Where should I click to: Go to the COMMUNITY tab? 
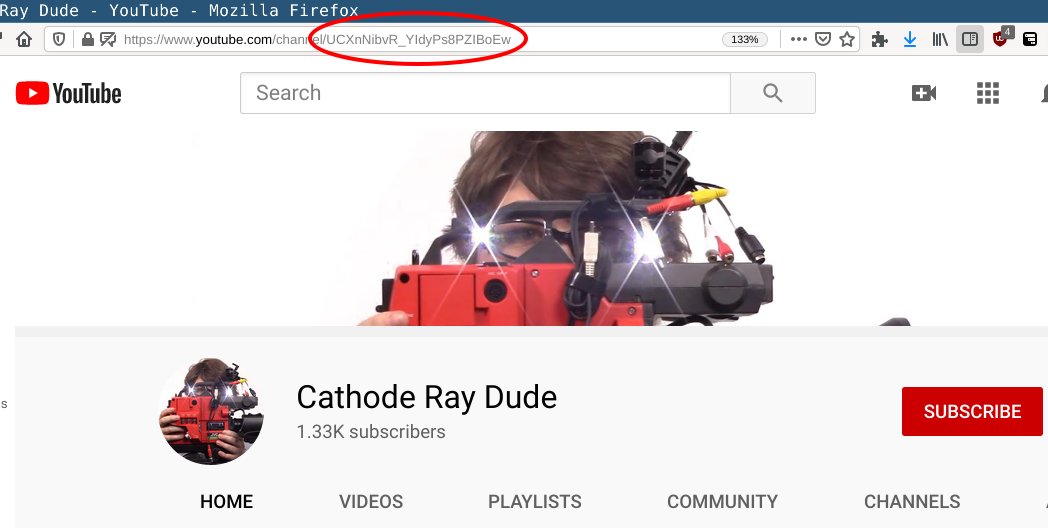pyautogui.click(x=723, y=501)
